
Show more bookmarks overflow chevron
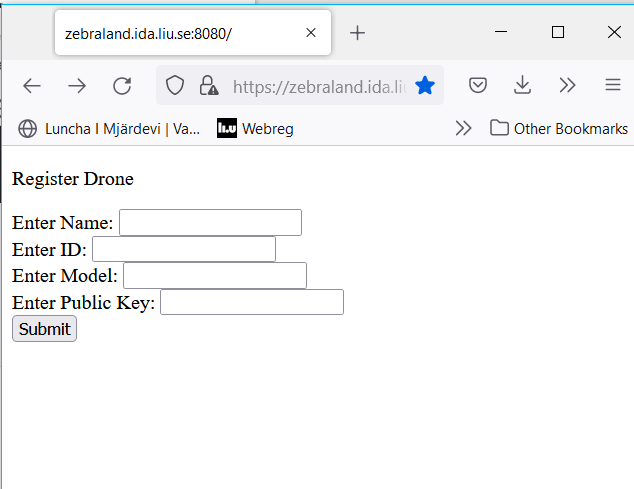coord(463,128)
